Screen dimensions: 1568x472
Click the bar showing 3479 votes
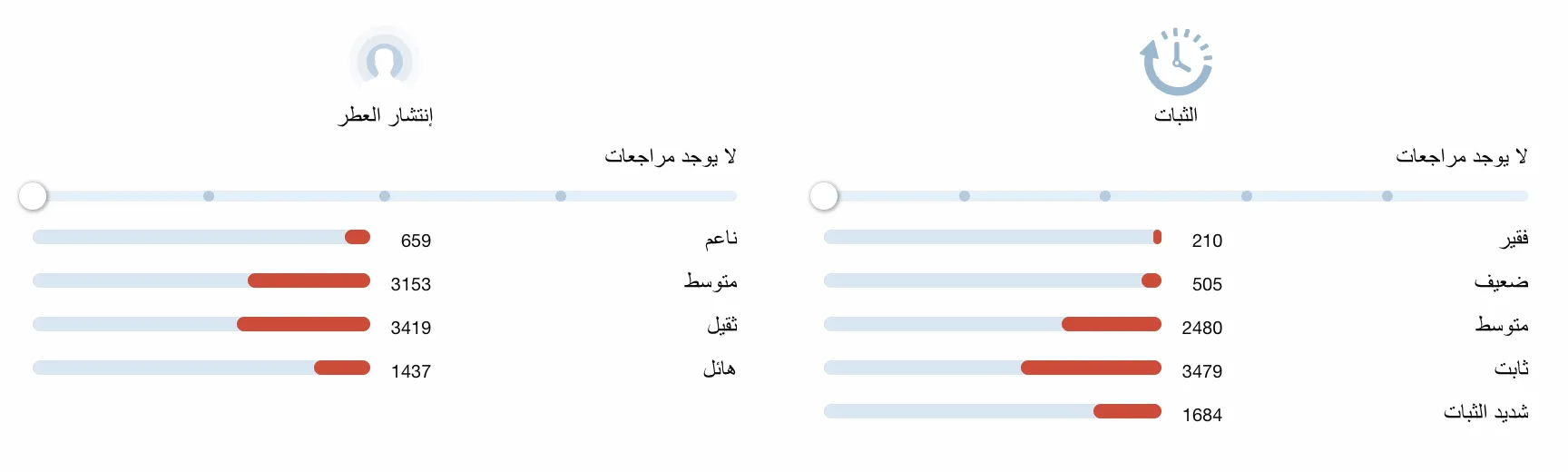(993, 368)
